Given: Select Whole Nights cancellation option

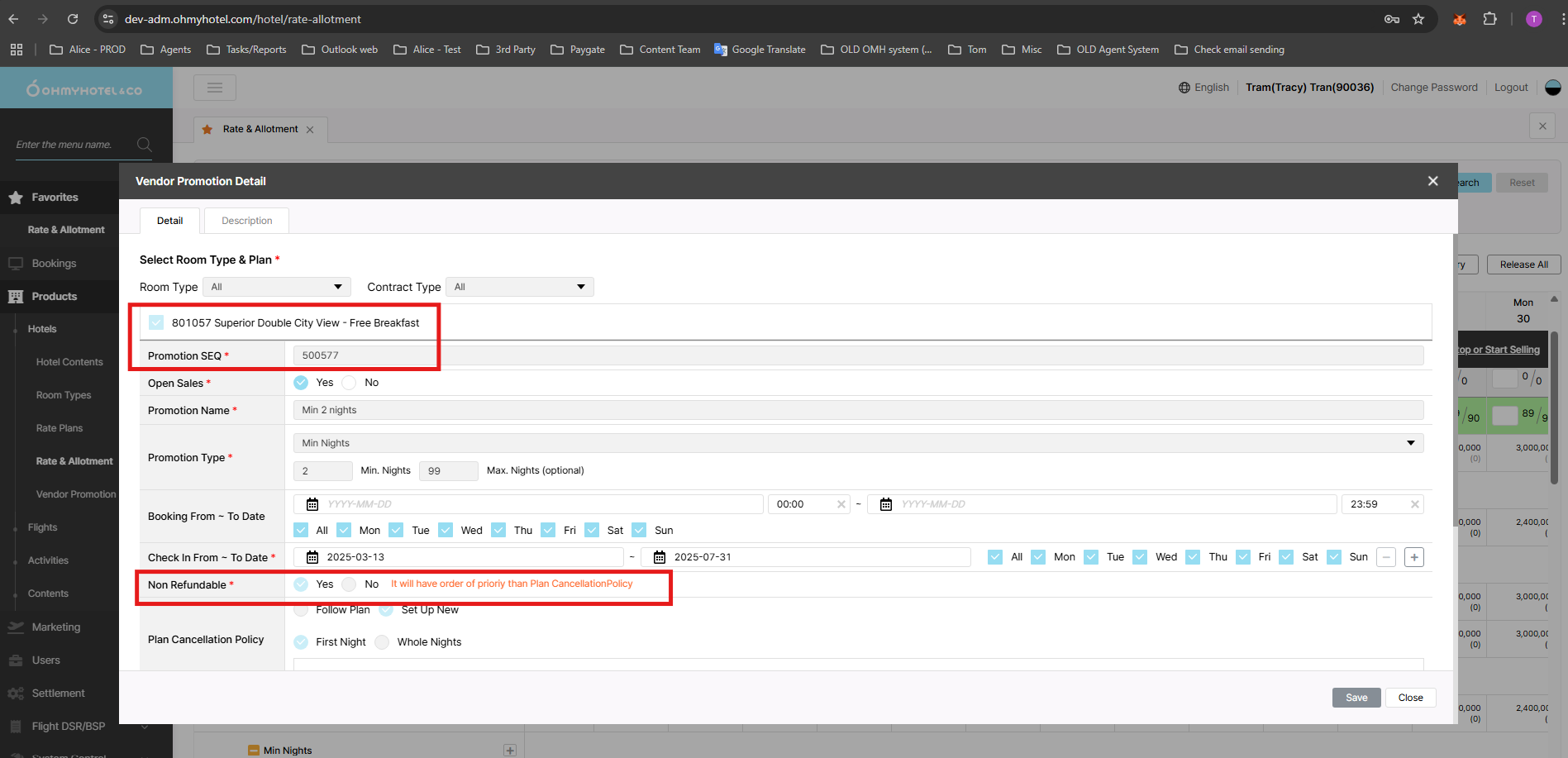Looking at the screenshot, I should (382, 642).
